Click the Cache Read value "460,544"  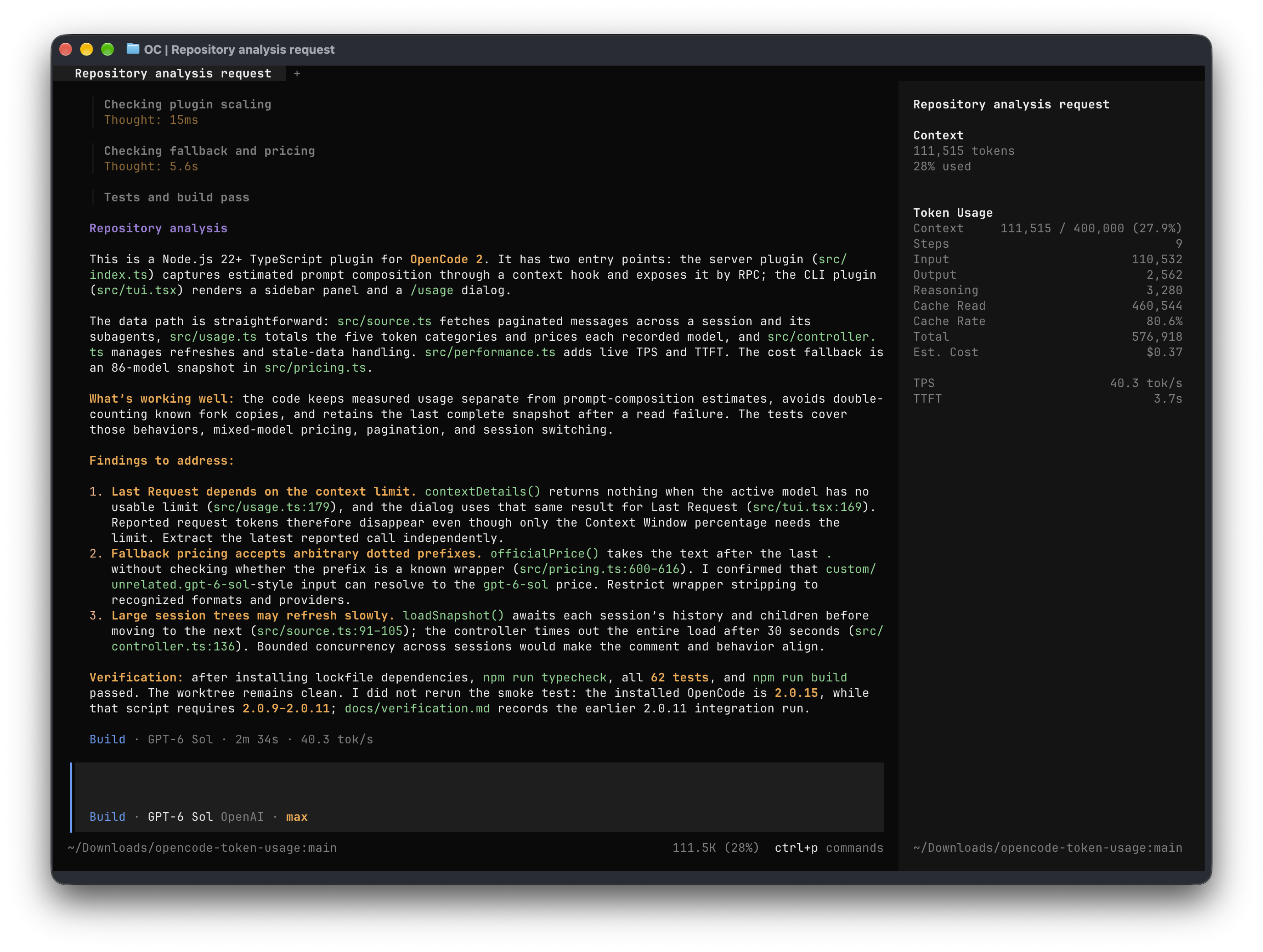[1157, 306]
